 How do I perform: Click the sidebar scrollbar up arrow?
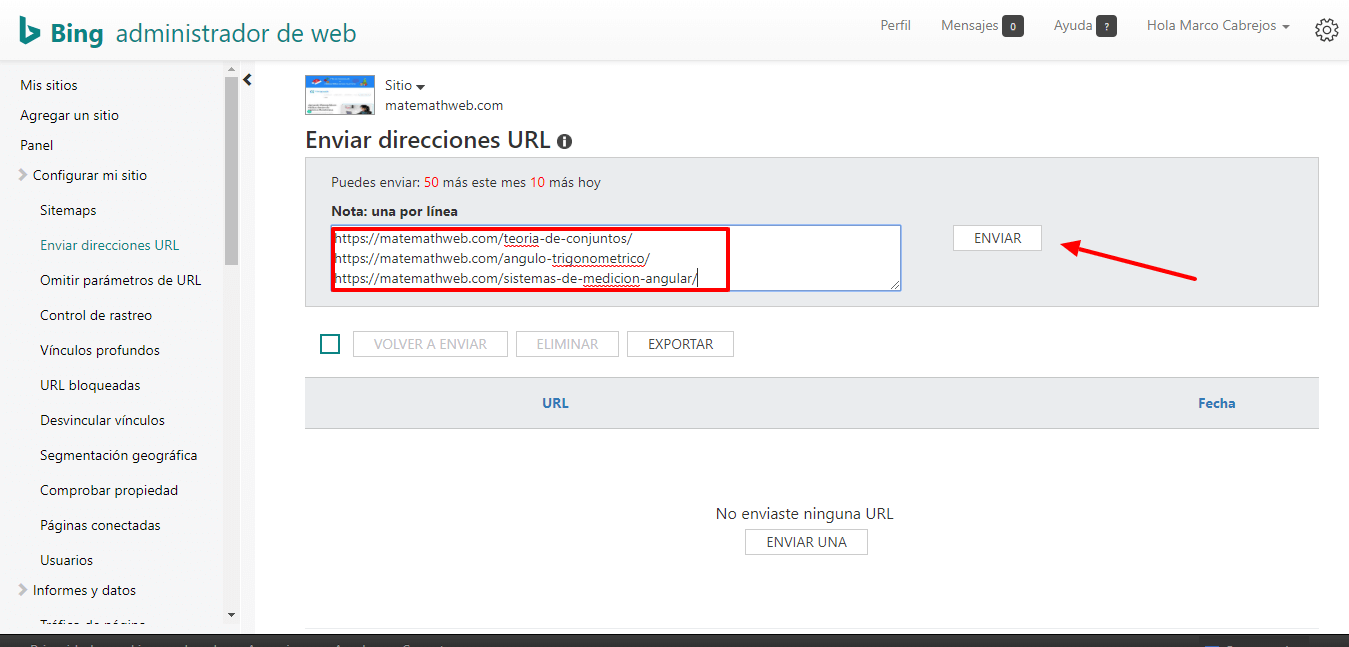232,70
